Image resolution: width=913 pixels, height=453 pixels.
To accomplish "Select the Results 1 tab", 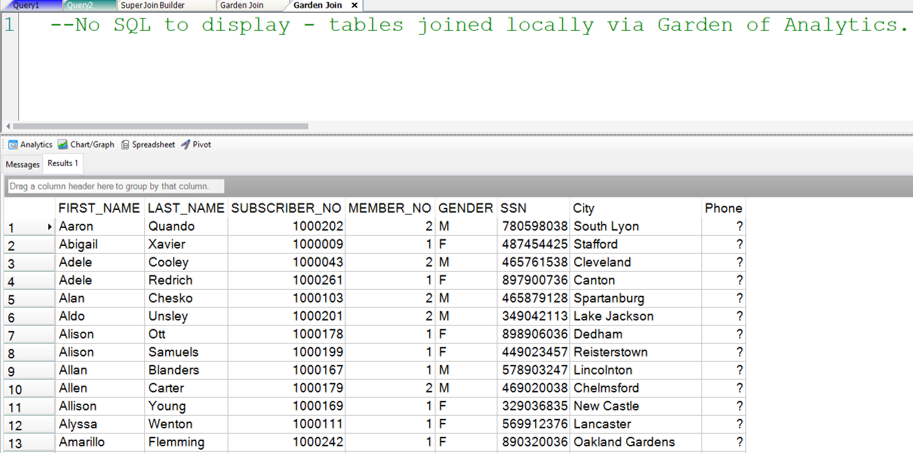I will (x=62, y=163).
